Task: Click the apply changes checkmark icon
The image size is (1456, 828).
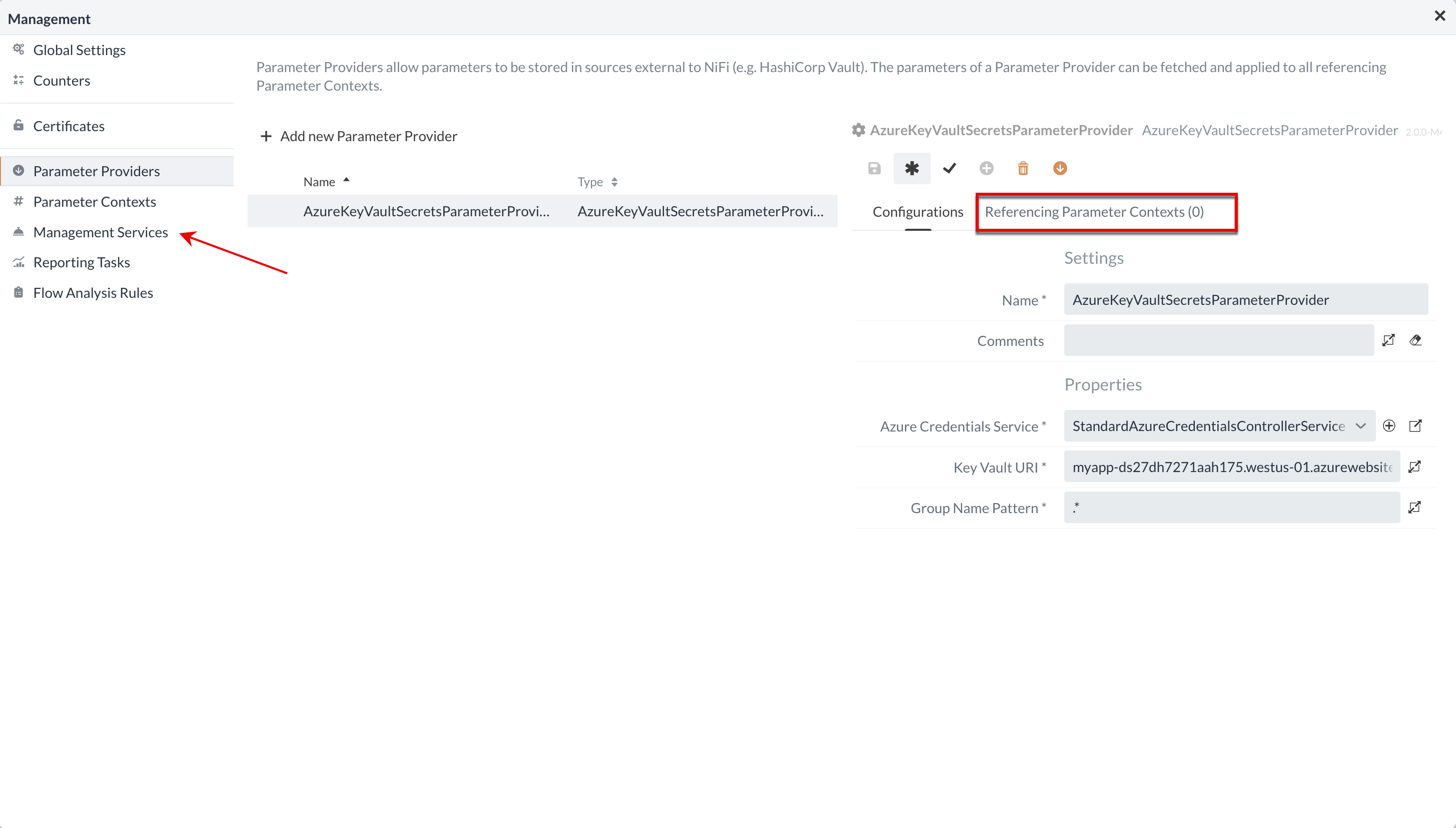Action: click(949, 168)
